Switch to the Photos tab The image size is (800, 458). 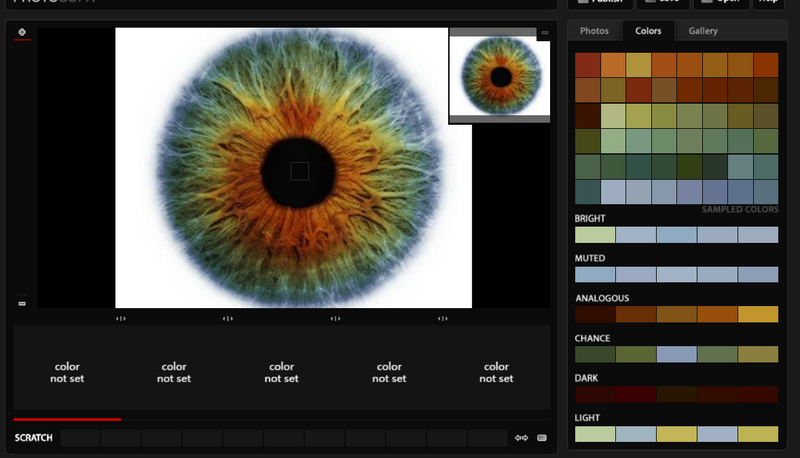click(594, 31)
